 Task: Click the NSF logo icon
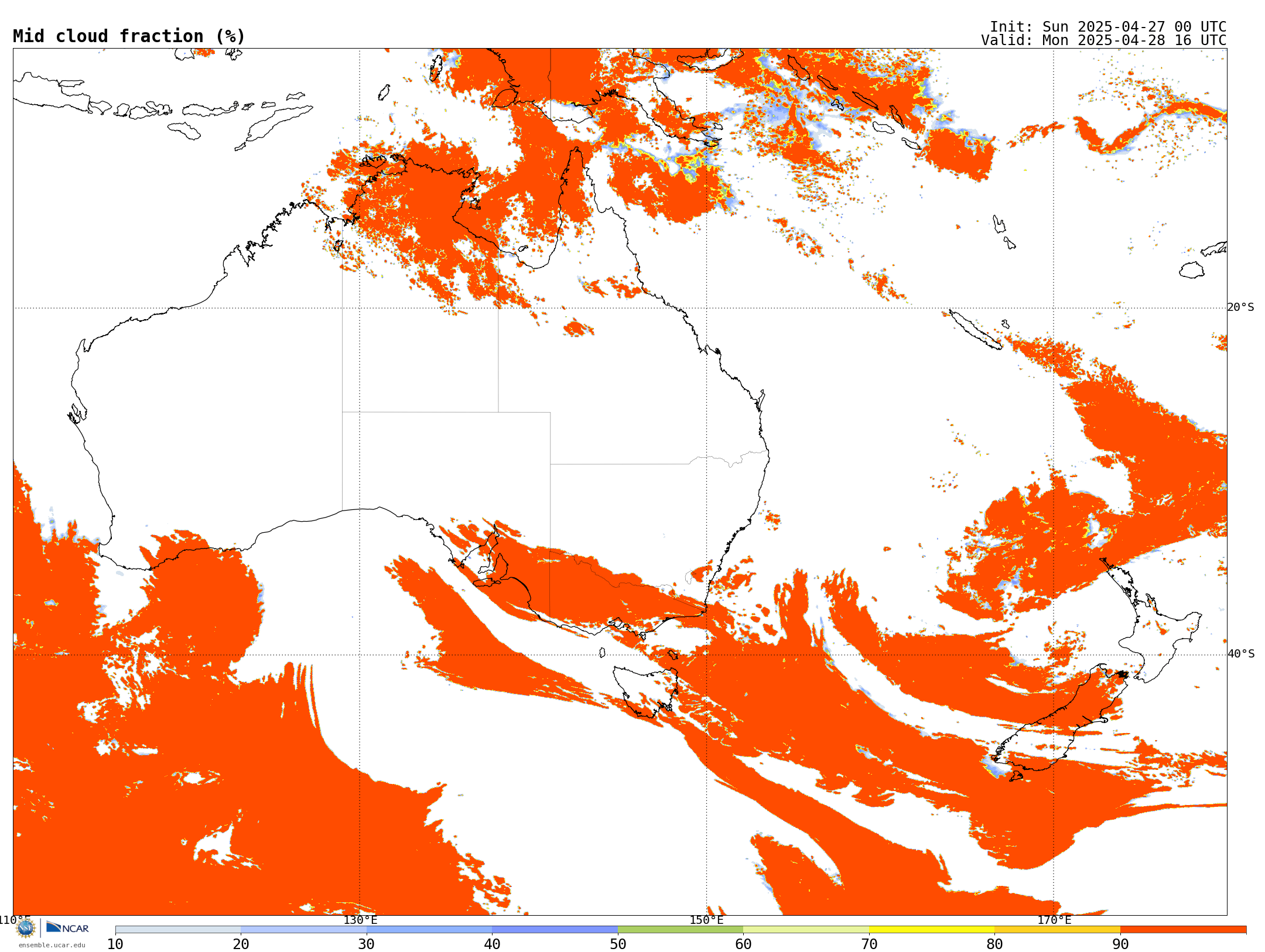[x=26, y=928]
